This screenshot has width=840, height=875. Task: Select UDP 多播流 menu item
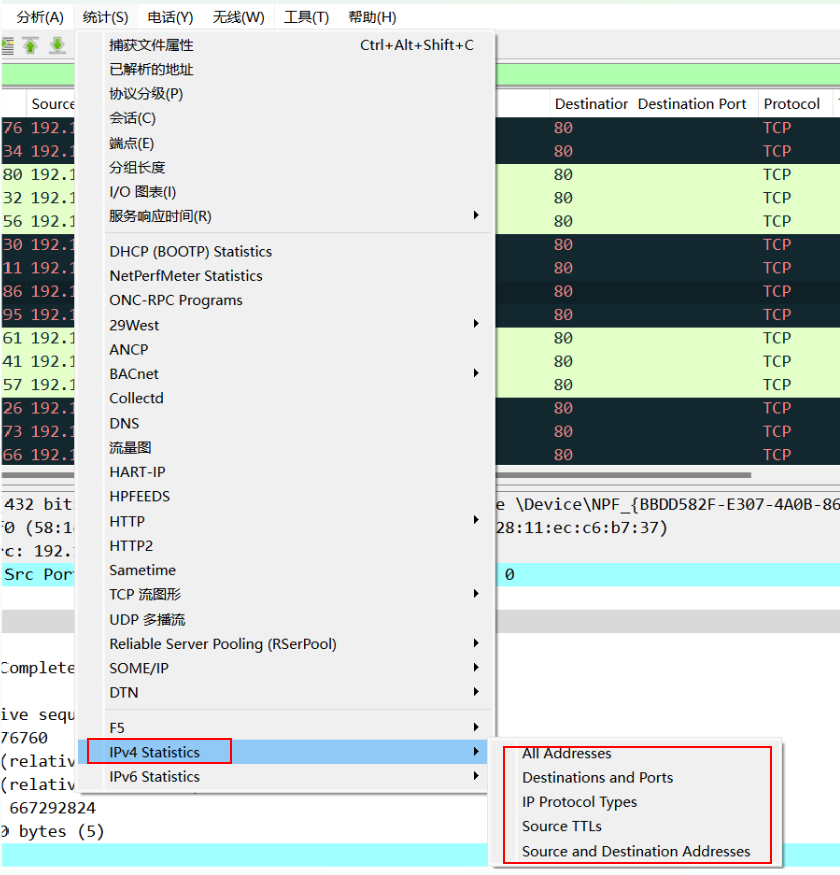pyautogui.click(x=286, y=619)
